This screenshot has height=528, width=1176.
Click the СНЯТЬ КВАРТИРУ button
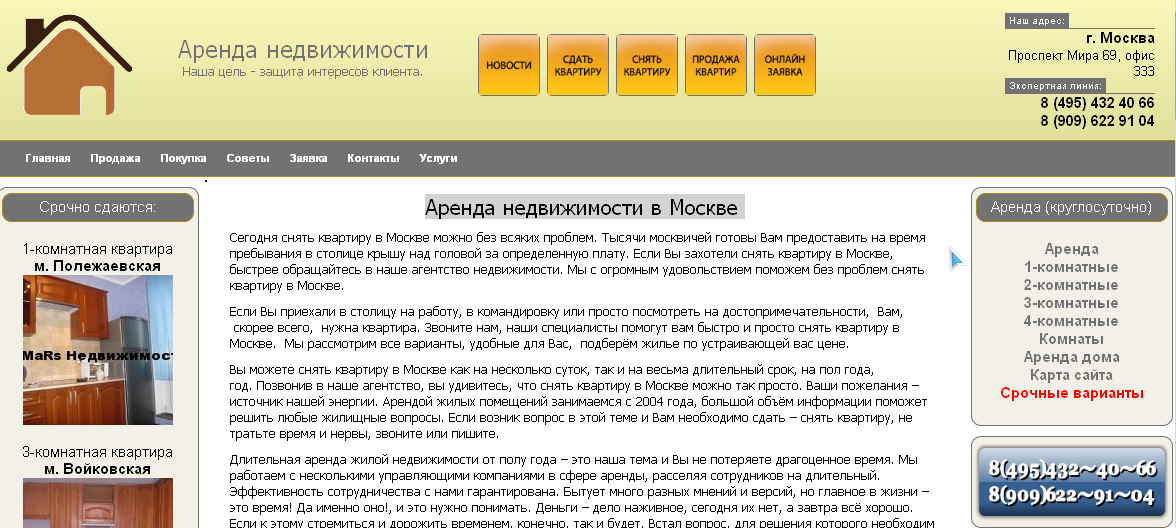(x=646, y=65)
